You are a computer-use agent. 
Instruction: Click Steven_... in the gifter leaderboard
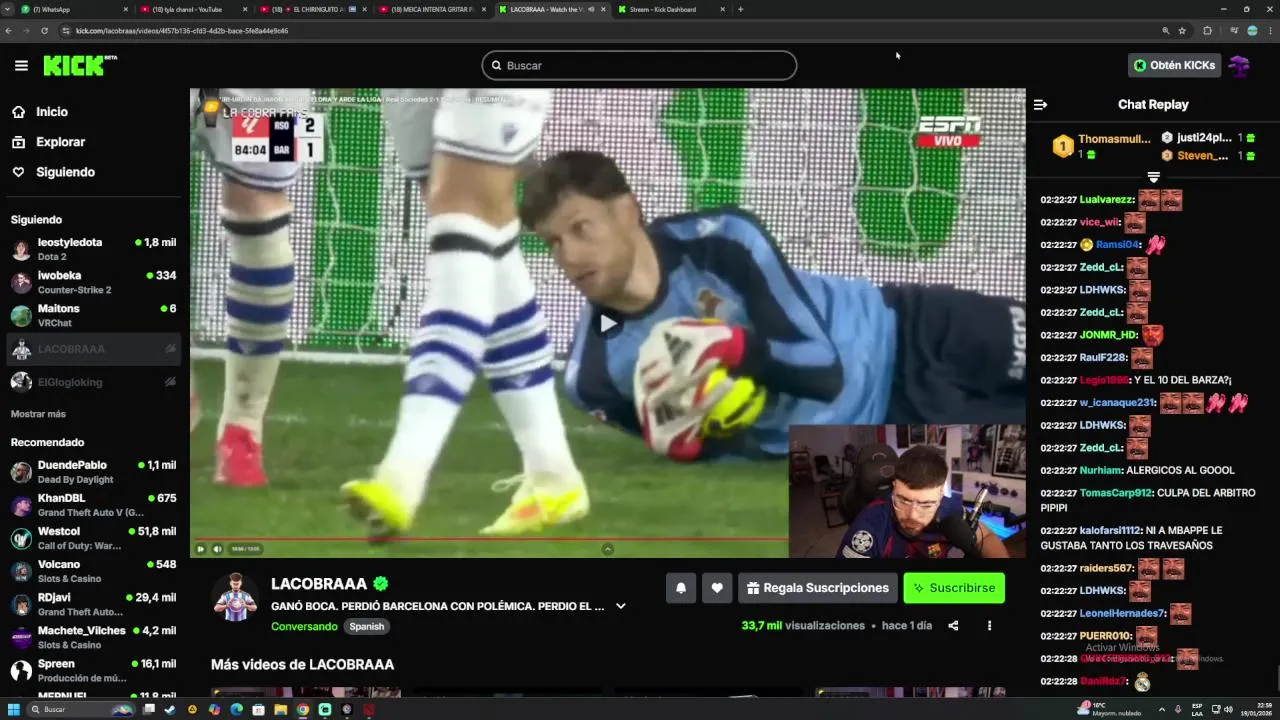click(x=1202, y=156)
